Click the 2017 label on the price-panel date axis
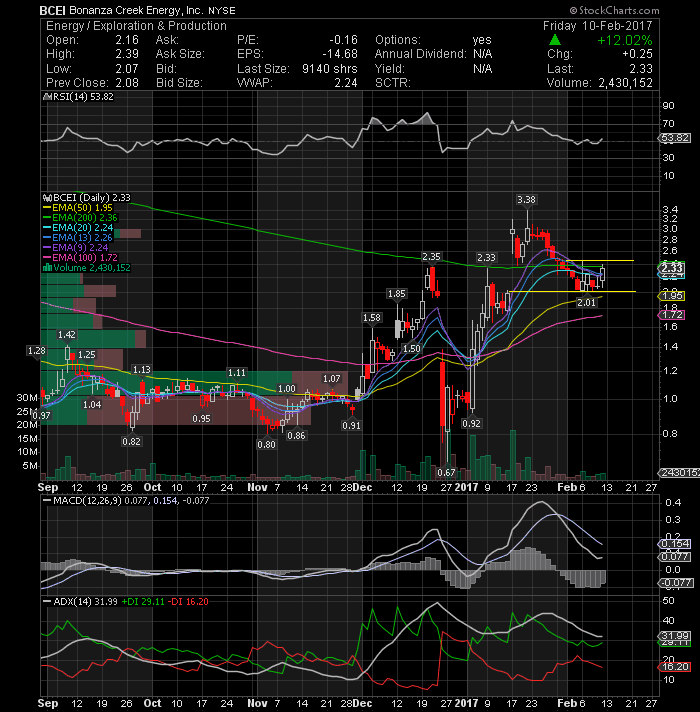This screenshot has height=712, width=700. click(x=467, y=487)
